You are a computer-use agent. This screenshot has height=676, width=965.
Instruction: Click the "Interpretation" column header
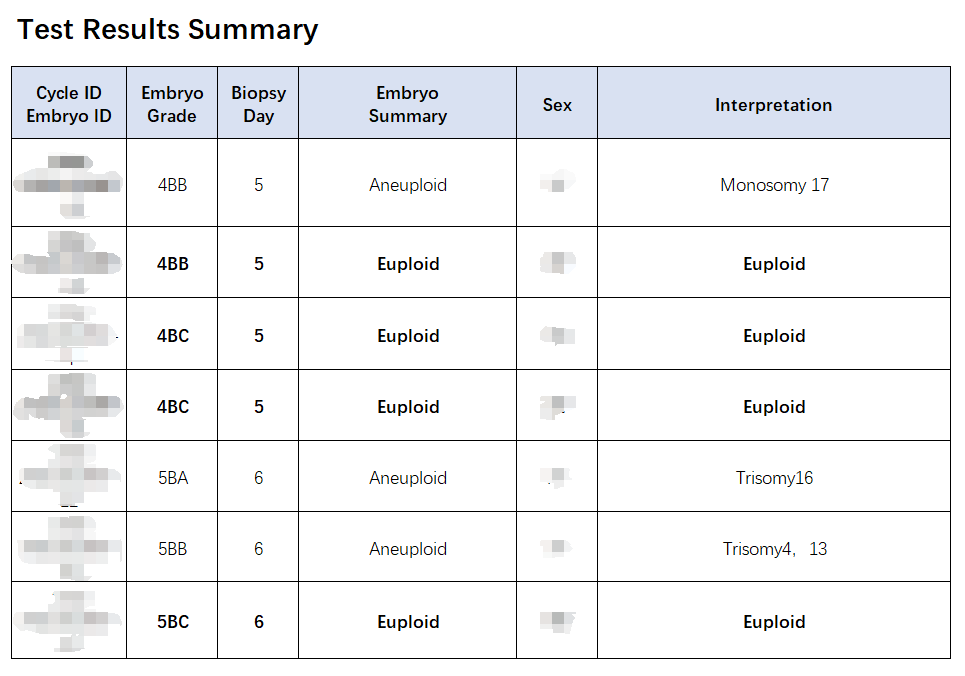(773, 104)
